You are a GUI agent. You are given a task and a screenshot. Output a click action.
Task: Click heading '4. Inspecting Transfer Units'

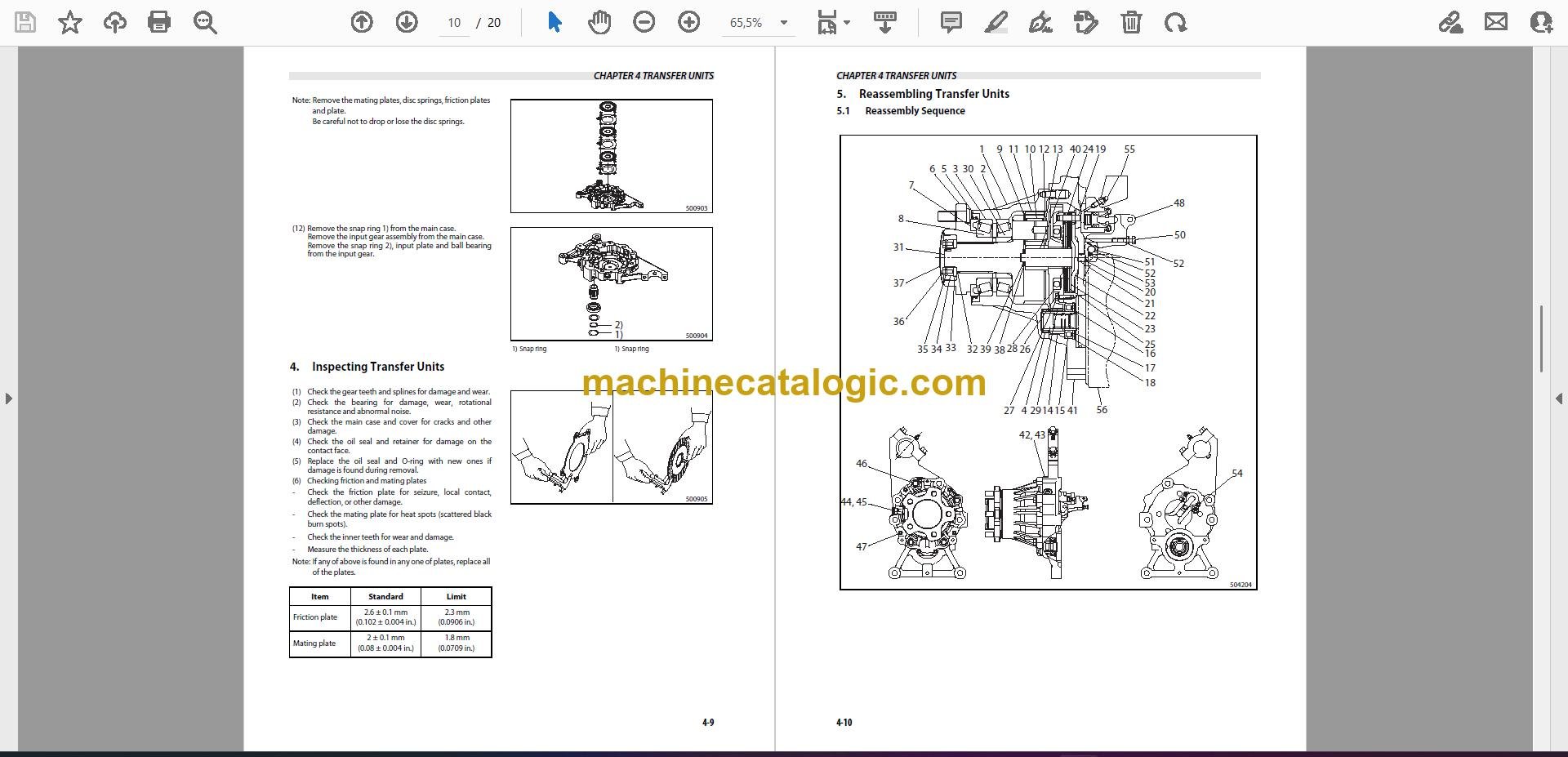[x=367, y=367]
